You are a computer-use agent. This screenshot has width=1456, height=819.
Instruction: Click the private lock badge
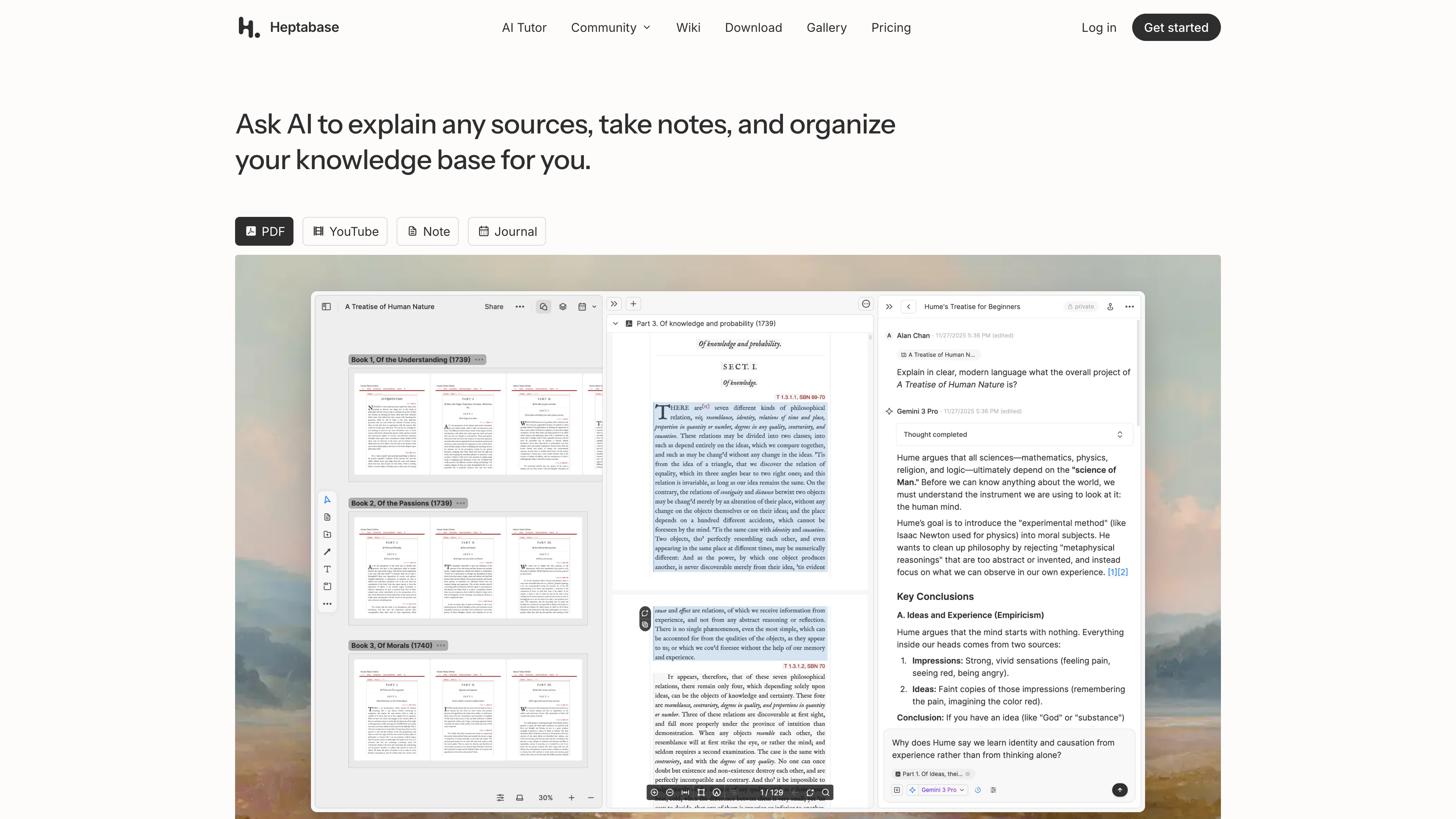[1081, 306]
